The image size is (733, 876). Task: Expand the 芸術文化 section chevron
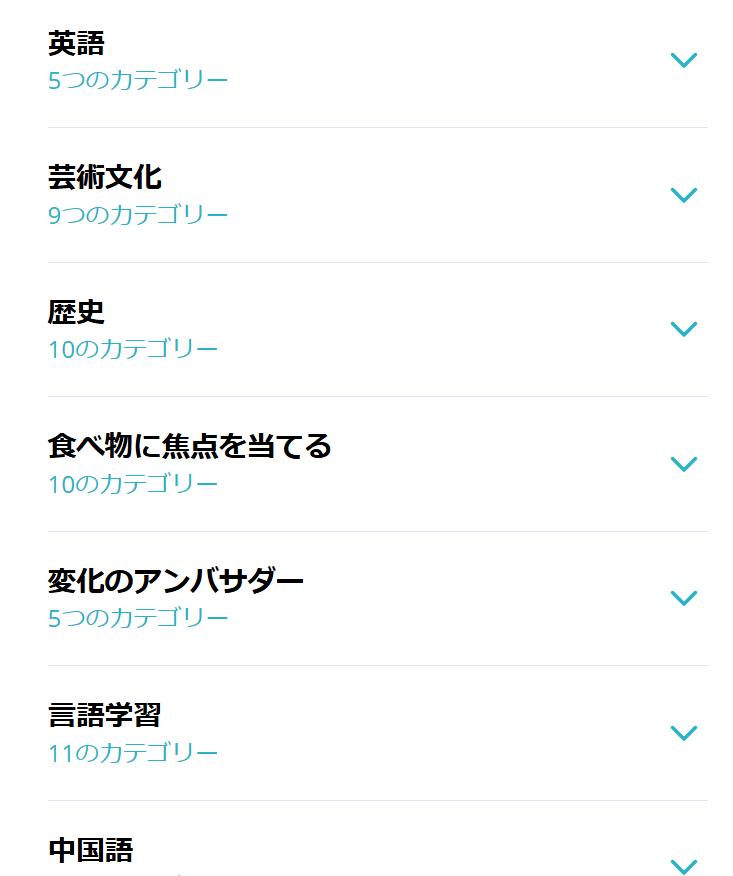(x=683, y=195)
